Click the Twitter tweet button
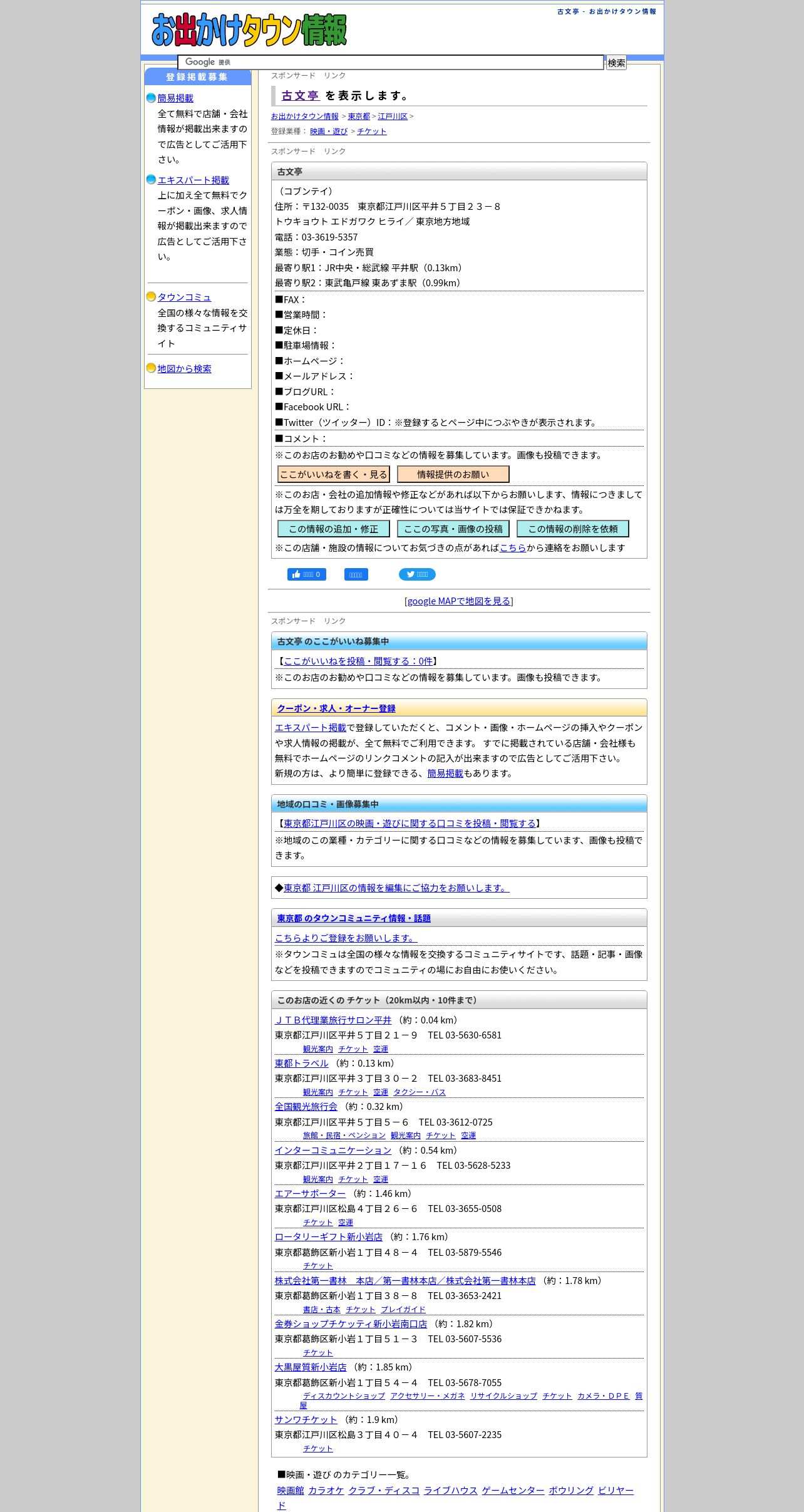The height and width of the screenshot is (1512, 804). point(417,574)
